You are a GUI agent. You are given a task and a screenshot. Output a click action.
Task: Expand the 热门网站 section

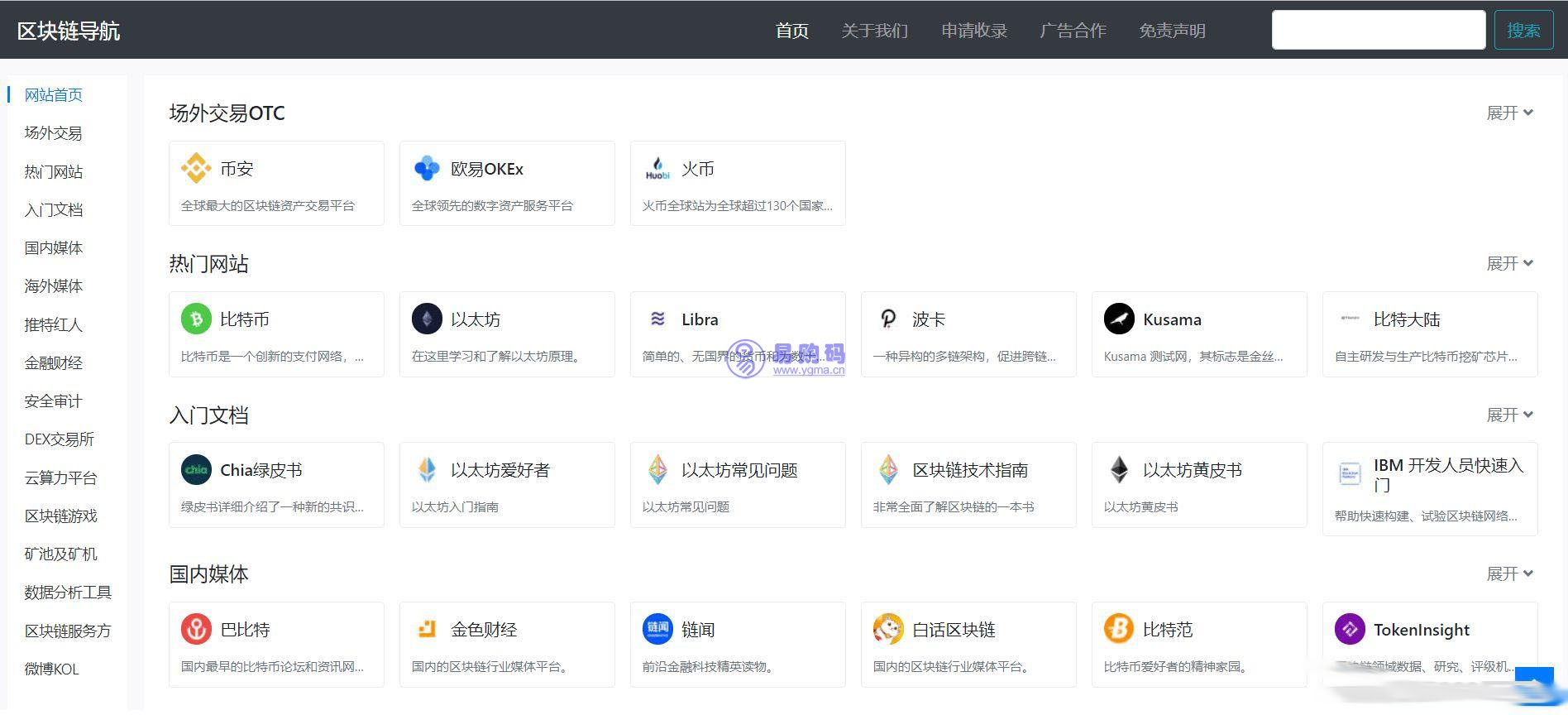(1509, 264)
